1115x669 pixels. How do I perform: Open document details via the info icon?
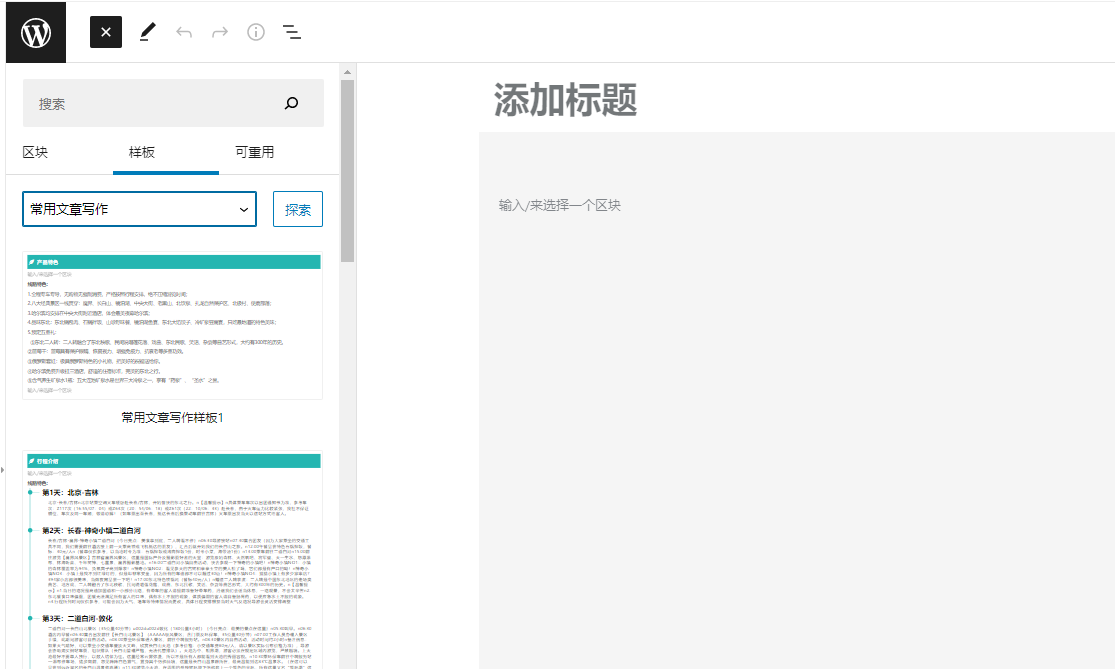click(x=255, y=31)
